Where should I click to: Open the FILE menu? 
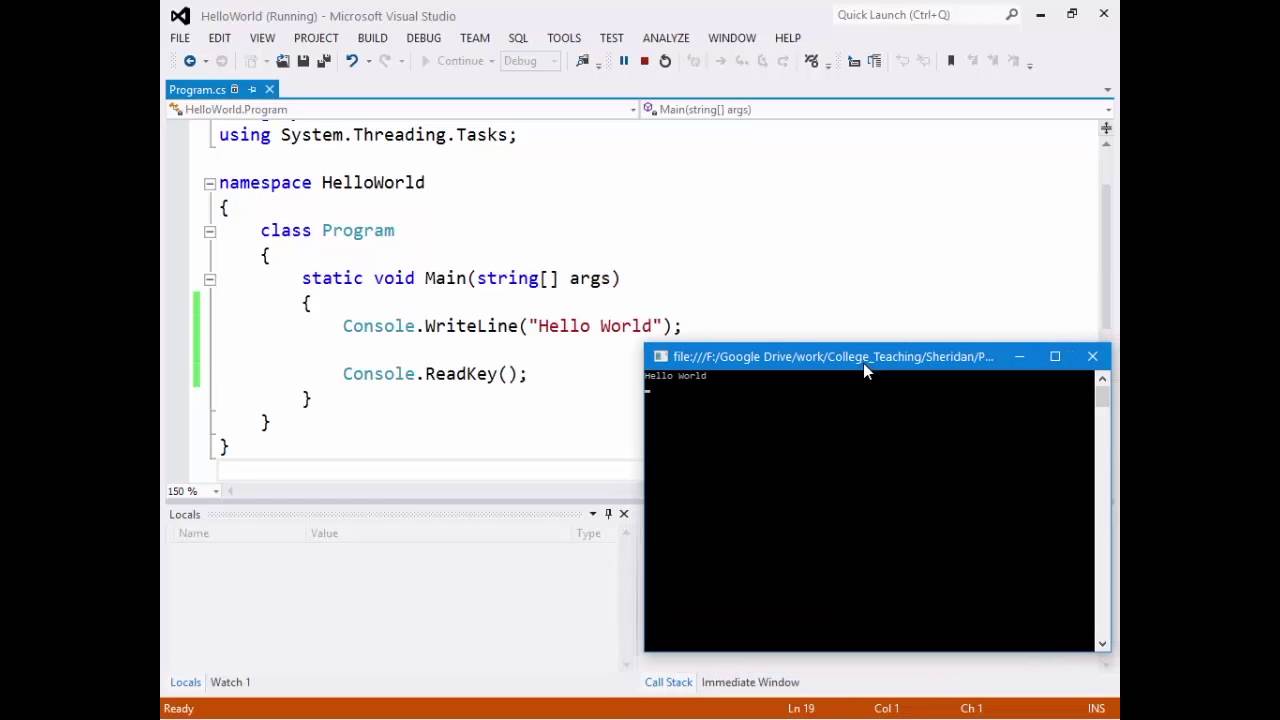tap(180, 38)
